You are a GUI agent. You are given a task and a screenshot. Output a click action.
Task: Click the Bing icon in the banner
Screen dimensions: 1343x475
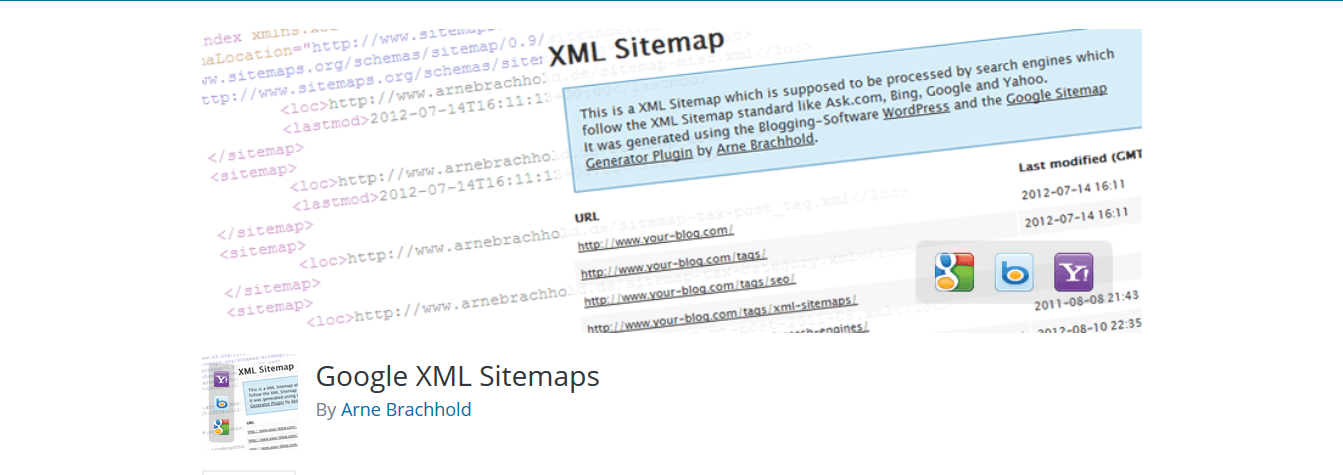tap(1014, 272)
